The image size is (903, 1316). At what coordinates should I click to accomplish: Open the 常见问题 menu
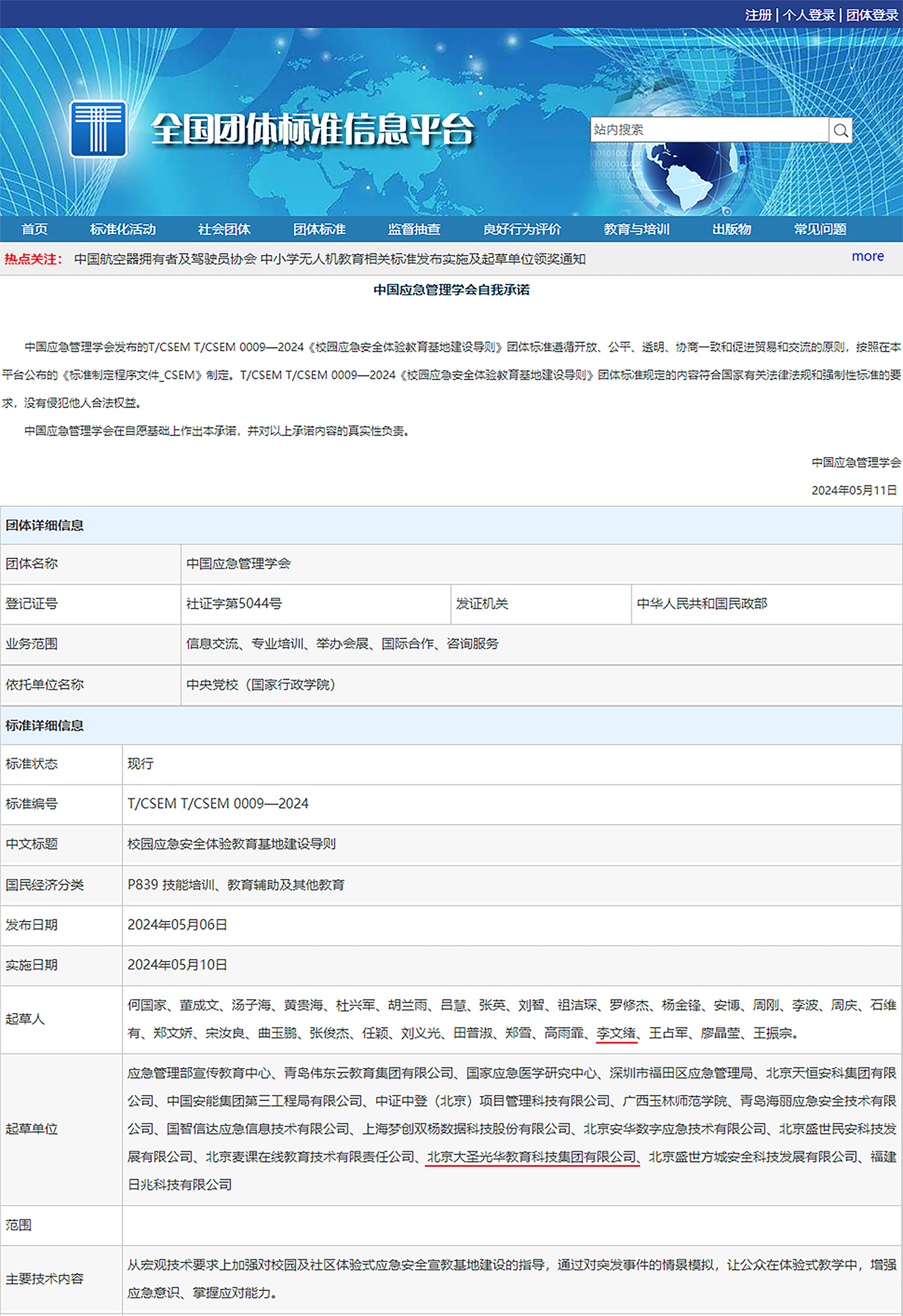[820, 229]
